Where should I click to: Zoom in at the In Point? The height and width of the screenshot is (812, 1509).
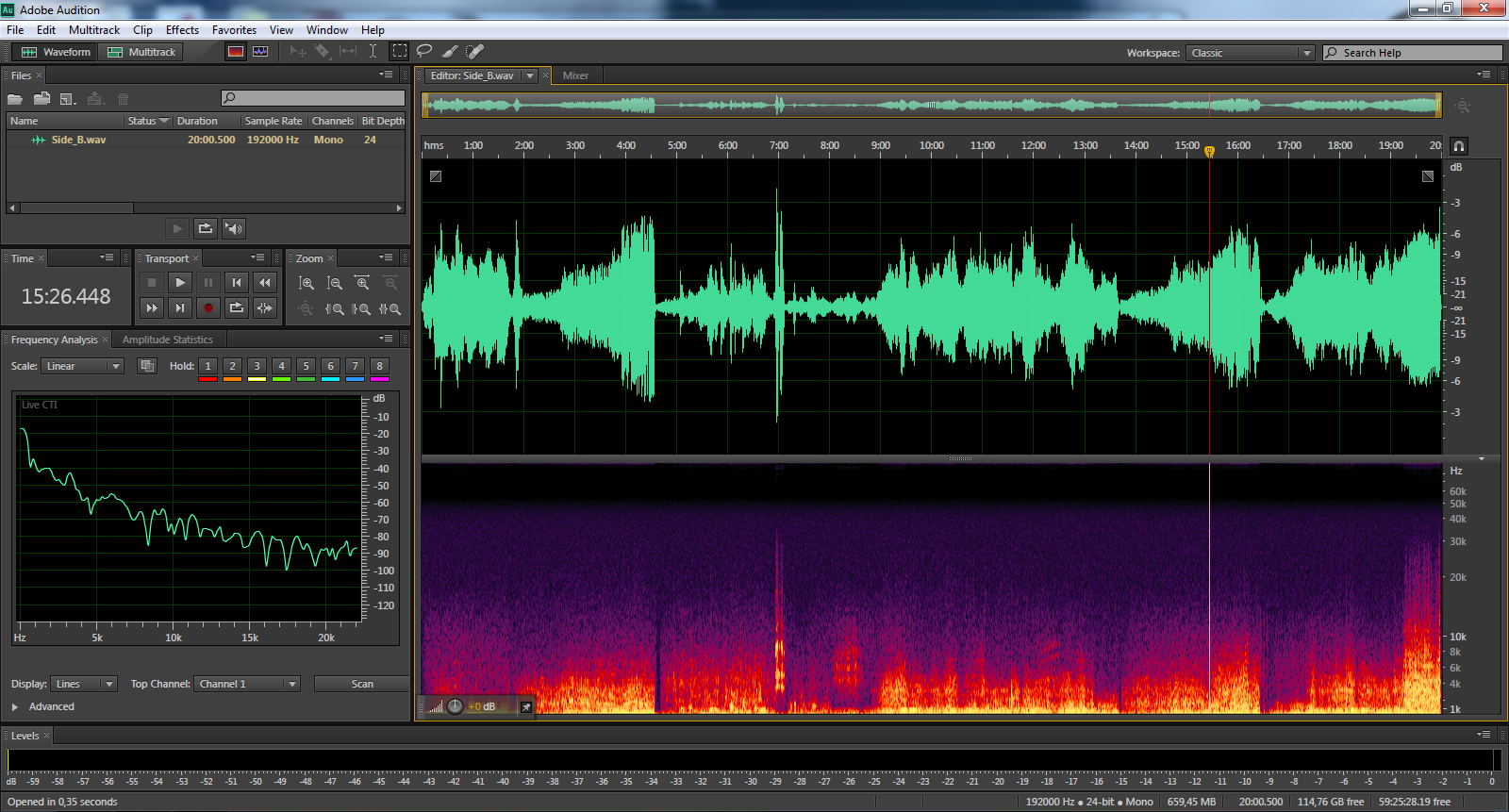click(335, 308)
